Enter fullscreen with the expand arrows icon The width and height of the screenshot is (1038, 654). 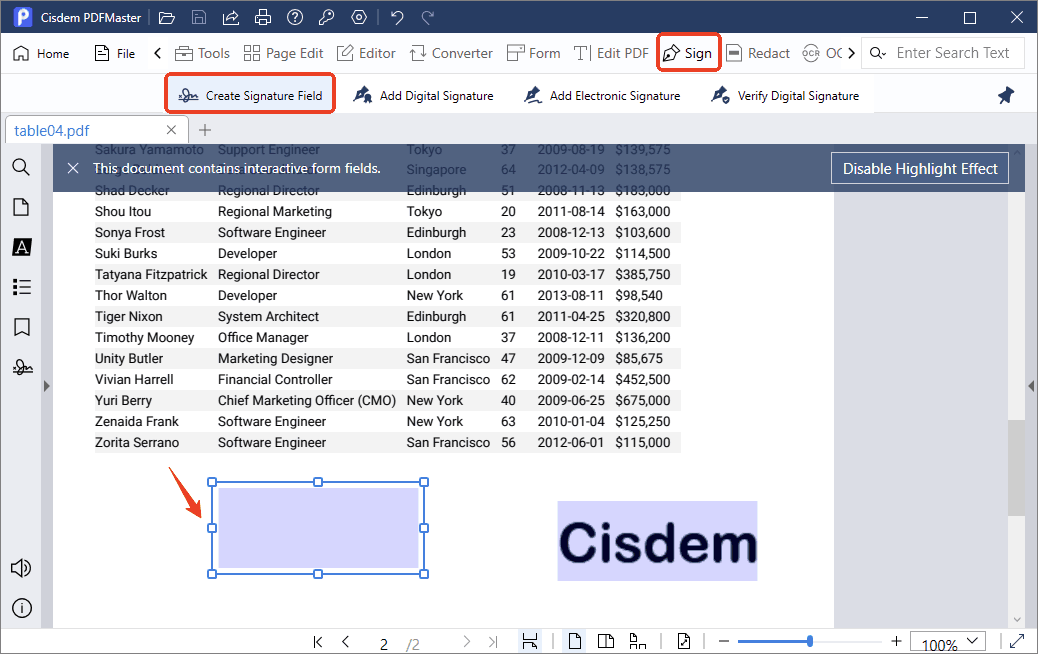coord(1017,642)
